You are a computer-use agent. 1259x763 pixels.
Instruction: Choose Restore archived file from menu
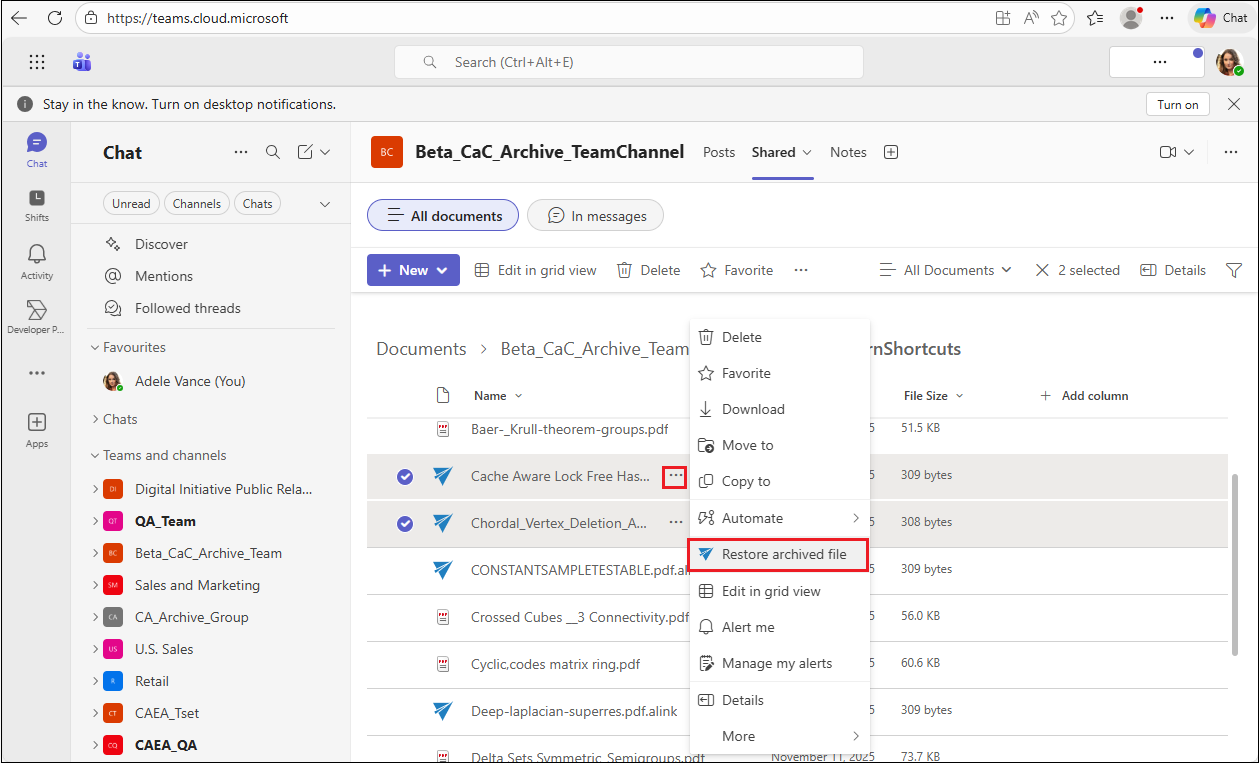pyautogui.click(x=783, y=554)
